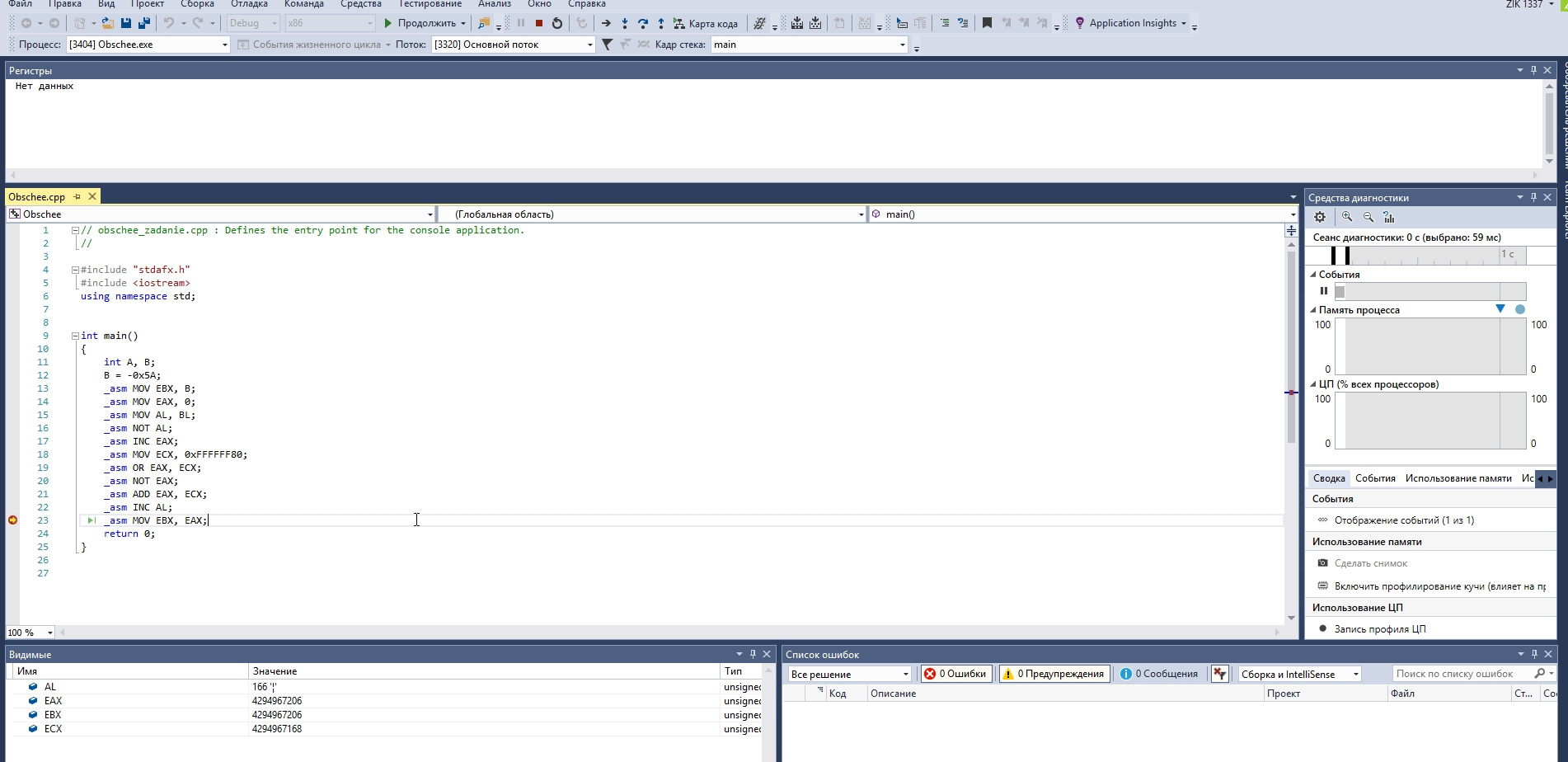Open the Сборка и IntelliSense dropdown

point(1299,674)
